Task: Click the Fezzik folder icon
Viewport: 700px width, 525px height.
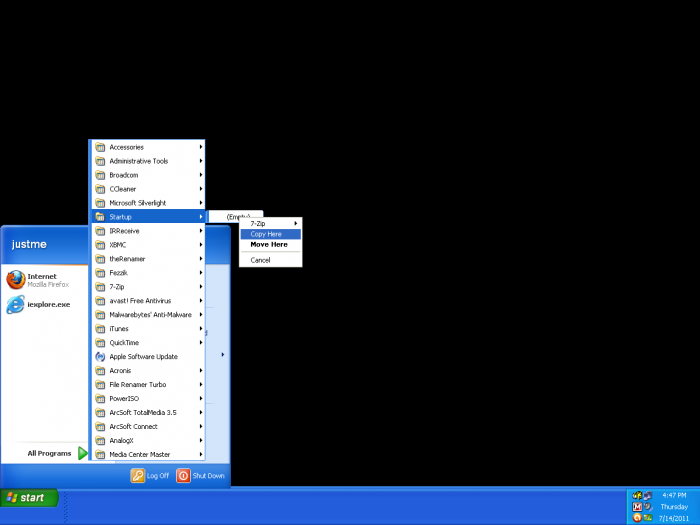Action: (x=100, y=273)
